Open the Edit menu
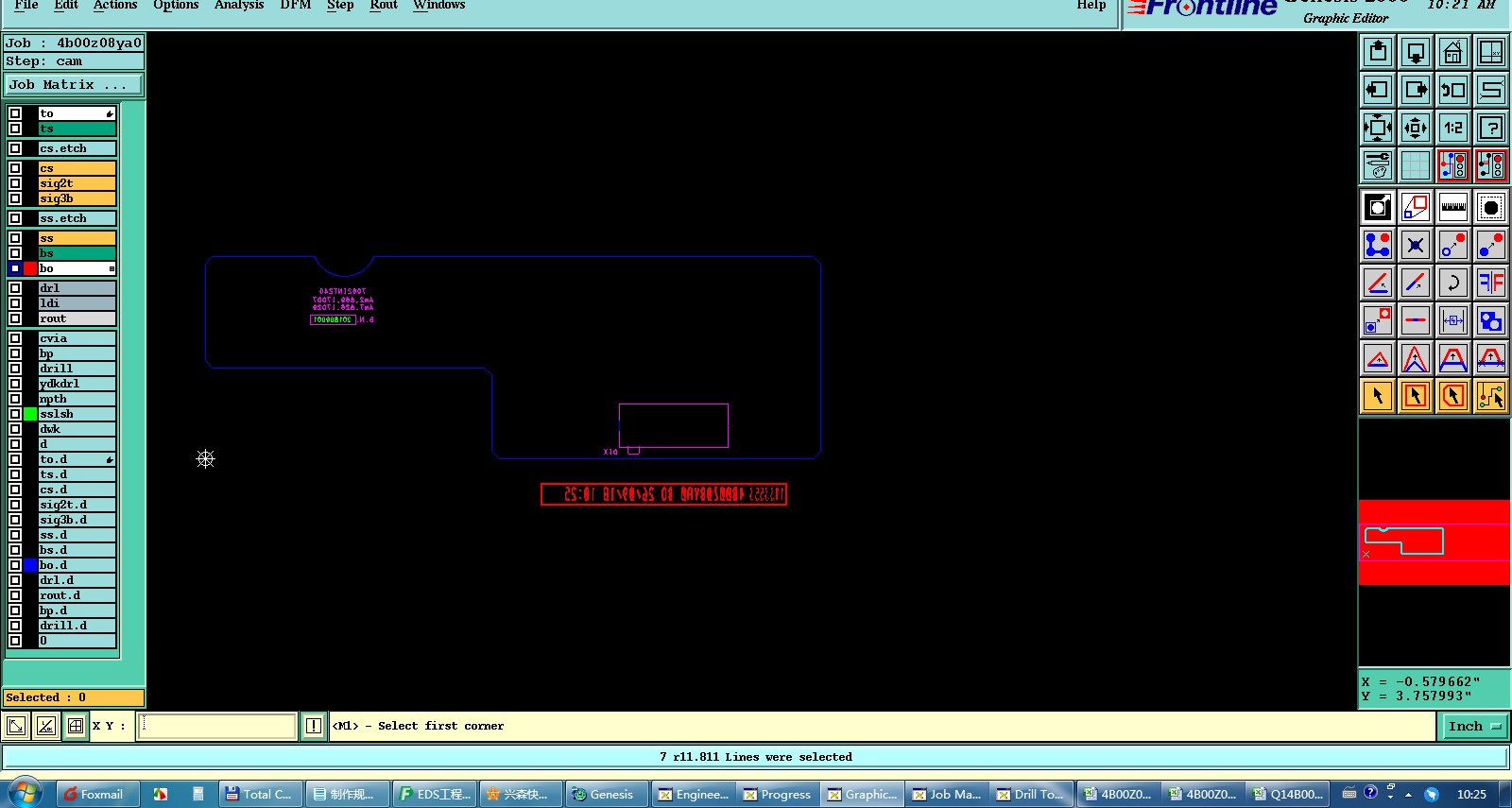Screen dimensions: 1512x808 tap(66, 6)
